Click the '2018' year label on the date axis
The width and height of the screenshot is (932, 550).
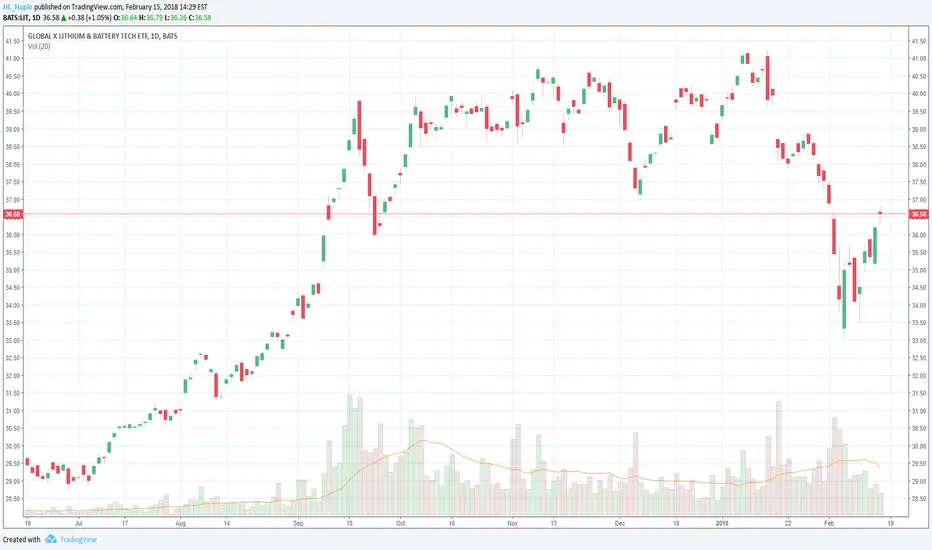[x=722, y=523]
